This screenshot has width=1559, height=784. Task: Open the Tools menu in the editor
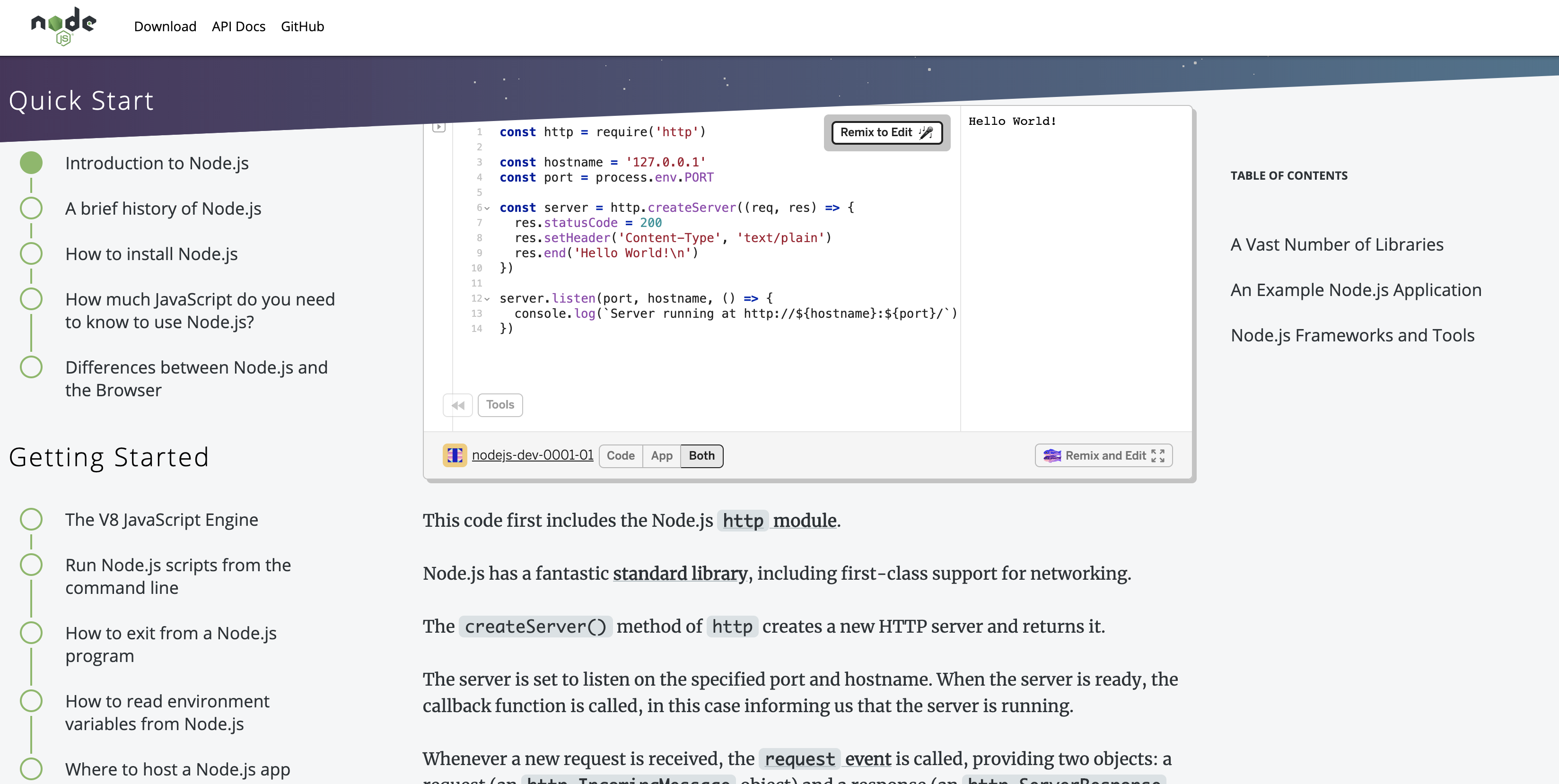point(500,405)
